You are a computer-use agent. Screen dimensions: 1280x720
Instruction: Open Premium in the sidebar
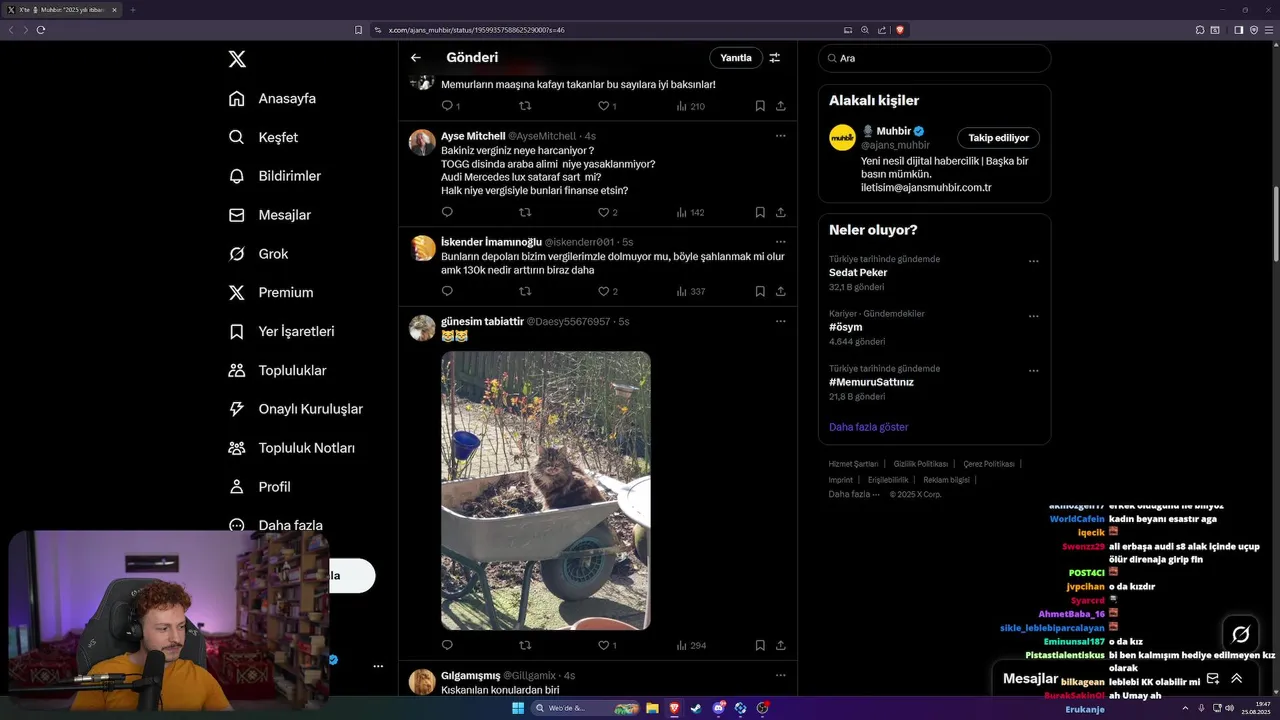click(x=270, y=292)
